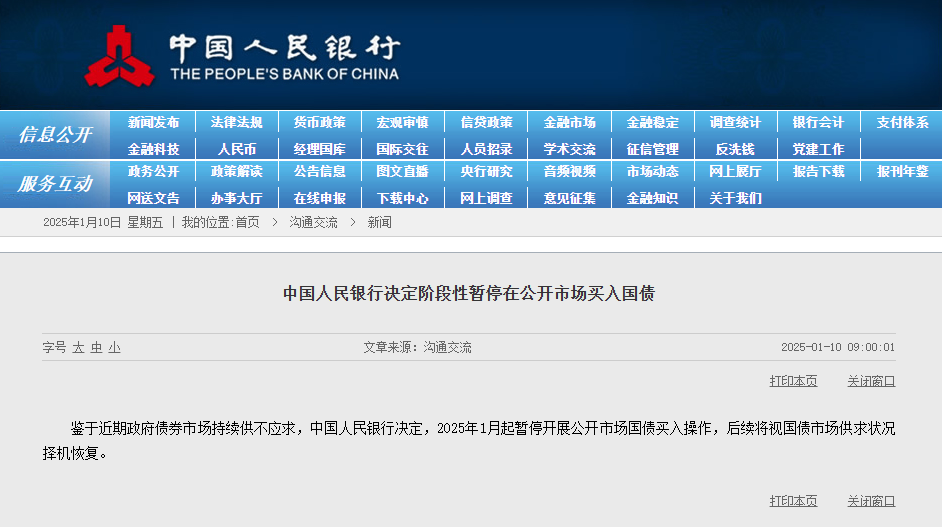
Task: Open 报告下载 section
Action: click(818, 172)
